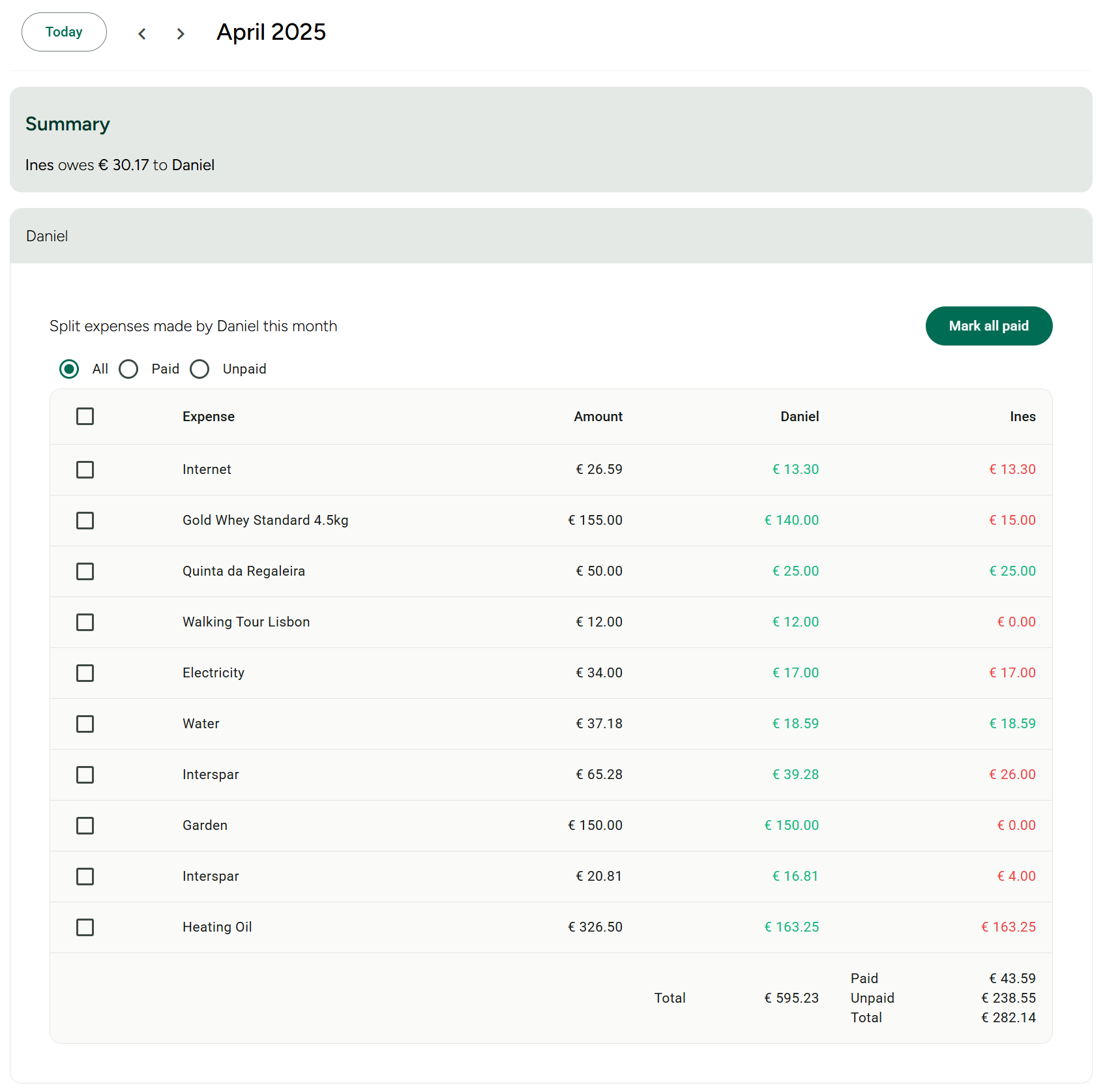Navigate to the previous month
The image size is (1105, 1092).
142,33
